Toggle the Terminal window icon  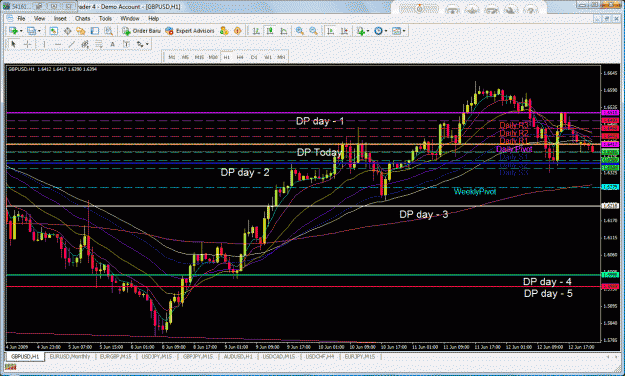click(x=94, y=31)
